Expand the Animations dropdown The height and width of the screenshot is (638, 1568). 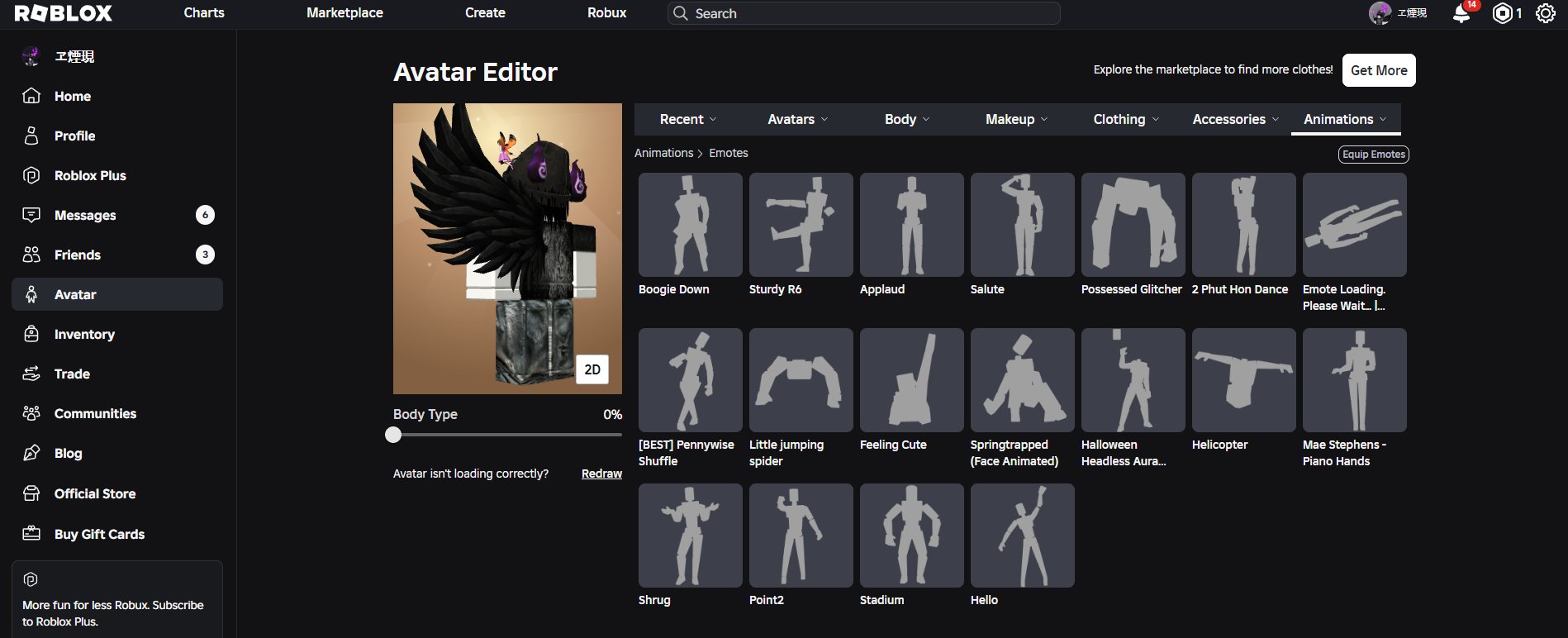(x=1346, y=119)
